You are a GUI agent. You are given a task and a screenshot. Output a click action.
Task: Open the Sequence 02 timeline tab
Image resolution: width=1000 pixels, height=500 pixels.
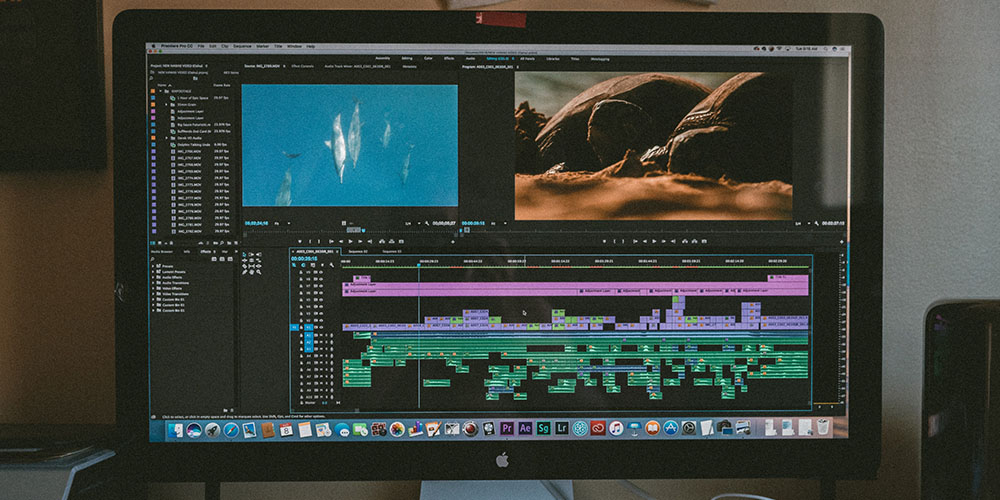click(358, 251)
